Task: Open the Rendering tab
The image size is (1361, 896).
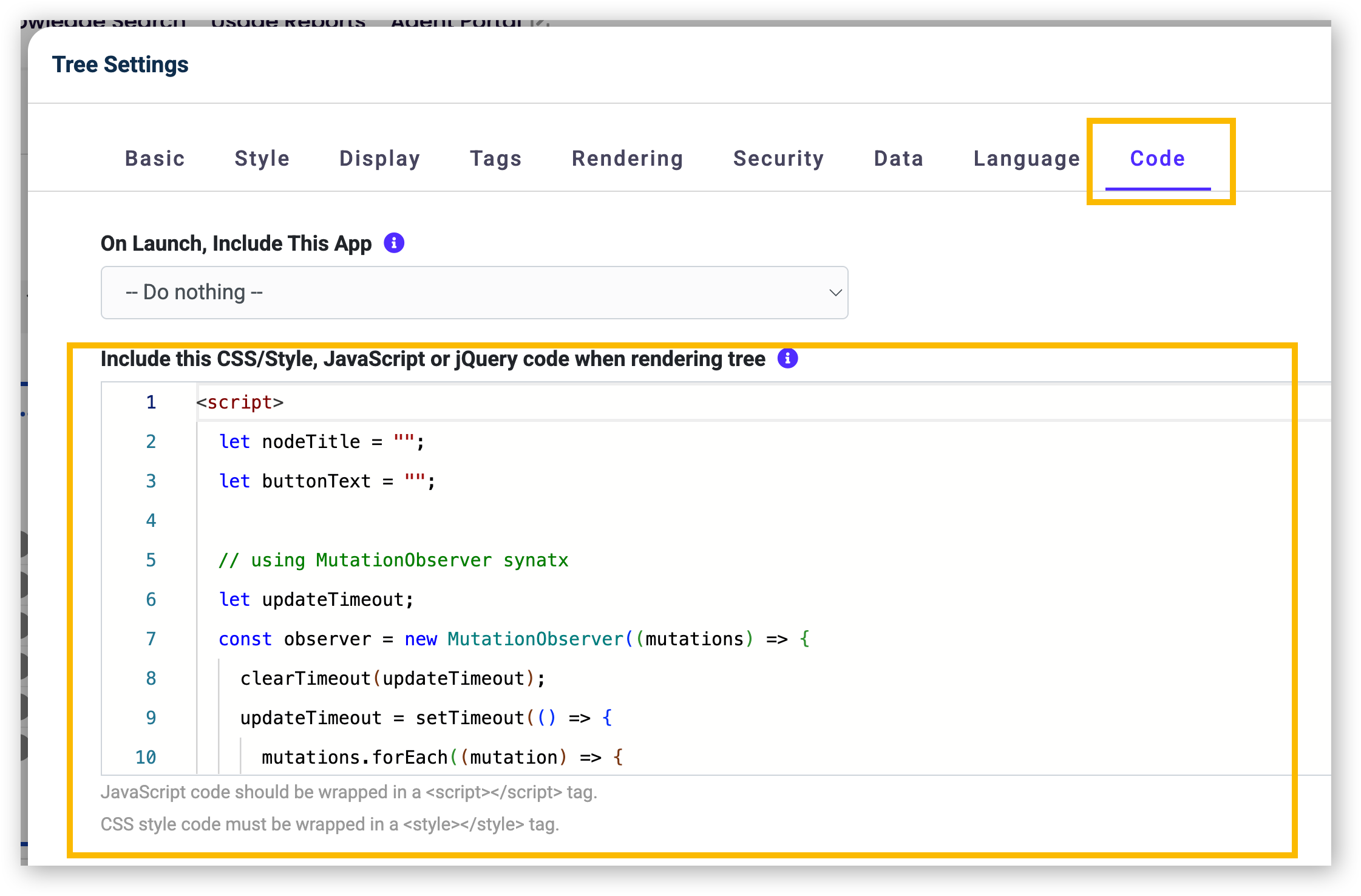Action: 628,158
